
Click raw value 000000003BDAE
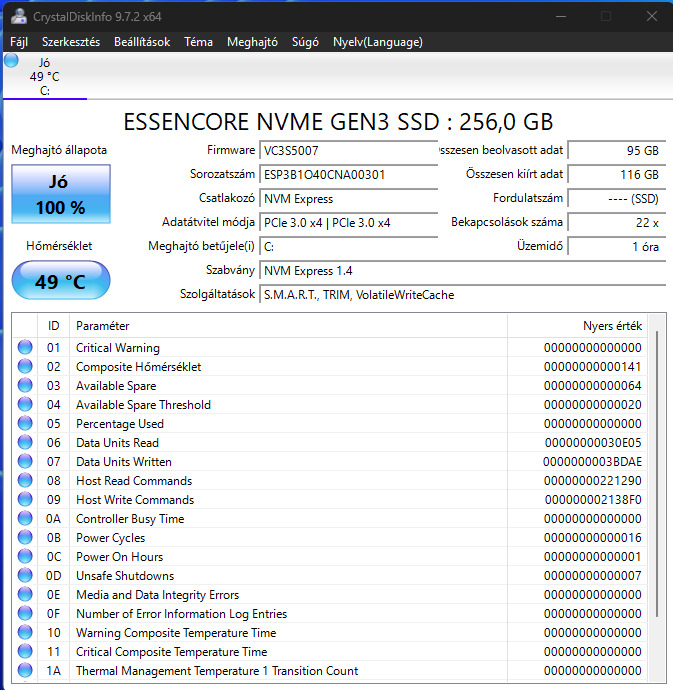(x=592, y=462)
